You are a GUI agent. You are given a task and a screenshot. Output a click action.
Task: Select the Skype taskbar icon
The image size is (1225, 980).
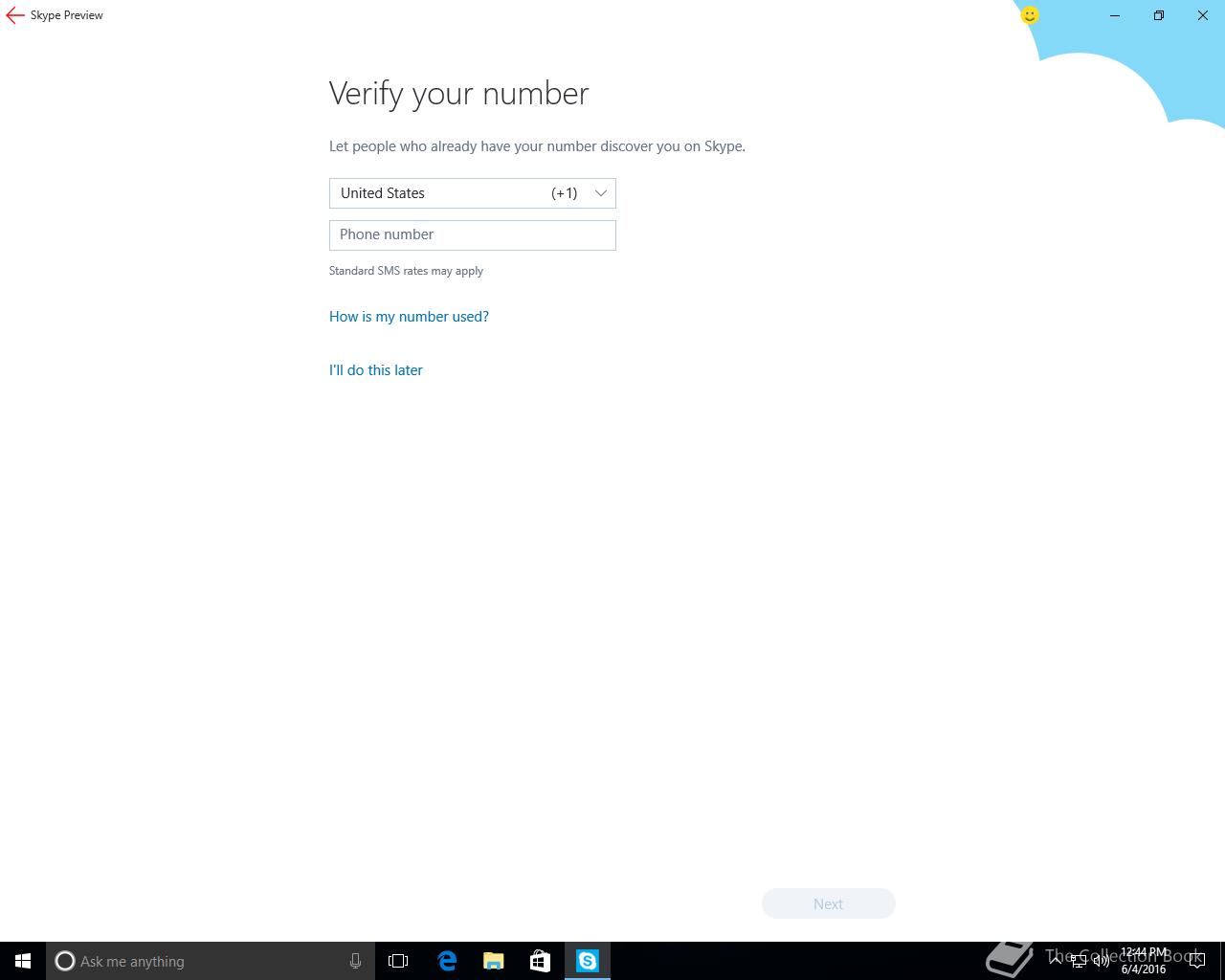click(588, 961)
